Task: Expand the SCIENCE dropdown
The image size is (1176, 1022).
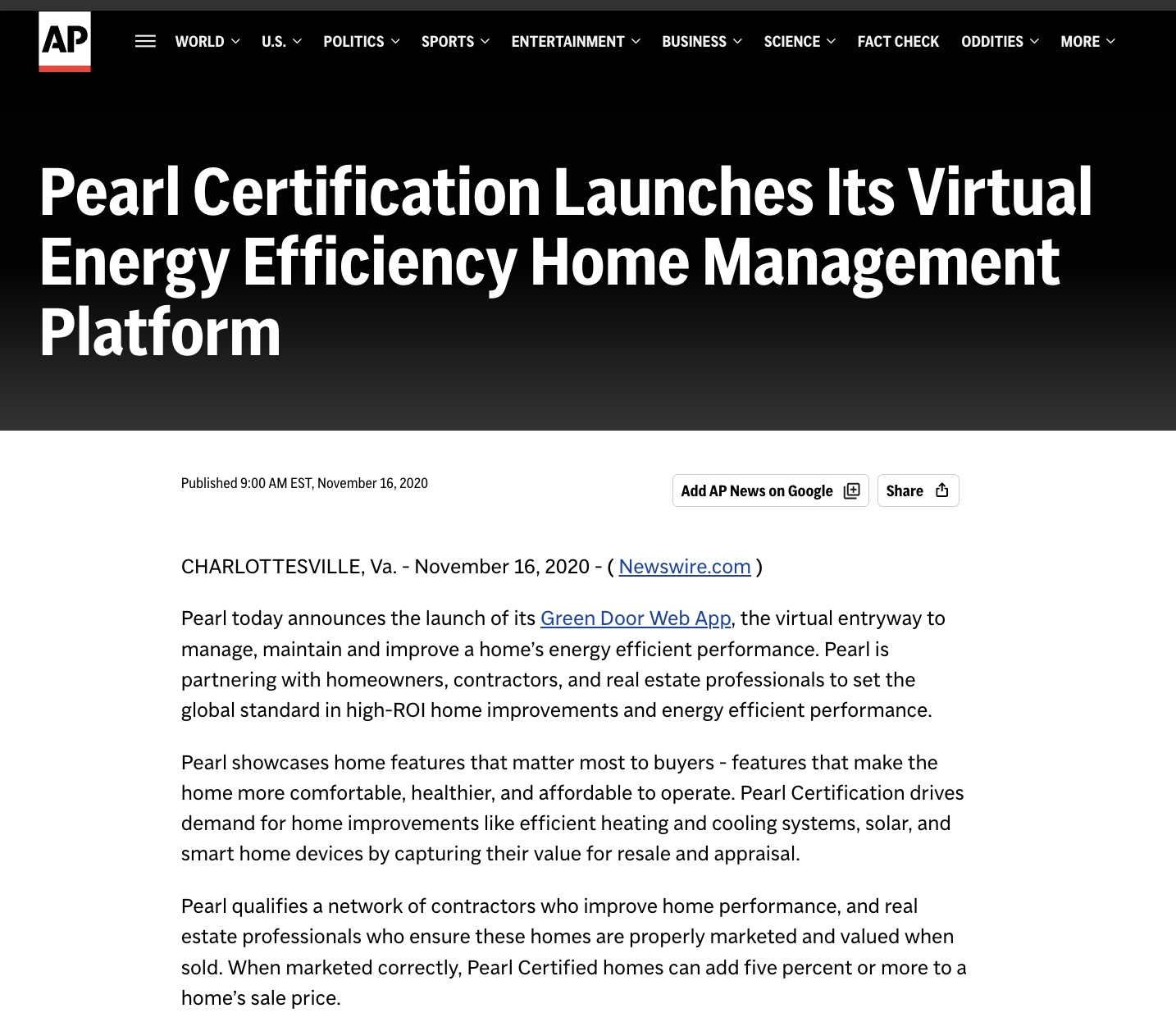Action: click(x=791, y=41)
